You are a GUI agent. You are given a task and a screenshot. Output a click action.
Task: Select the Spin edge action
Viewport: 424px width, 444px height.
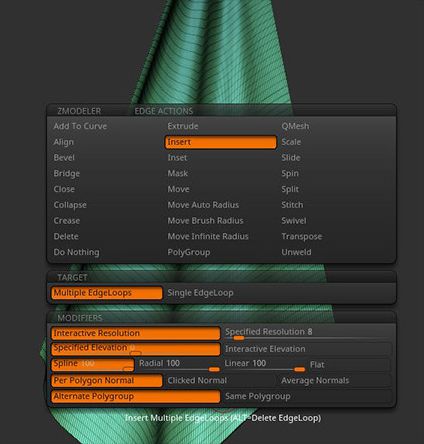(290, 174)
